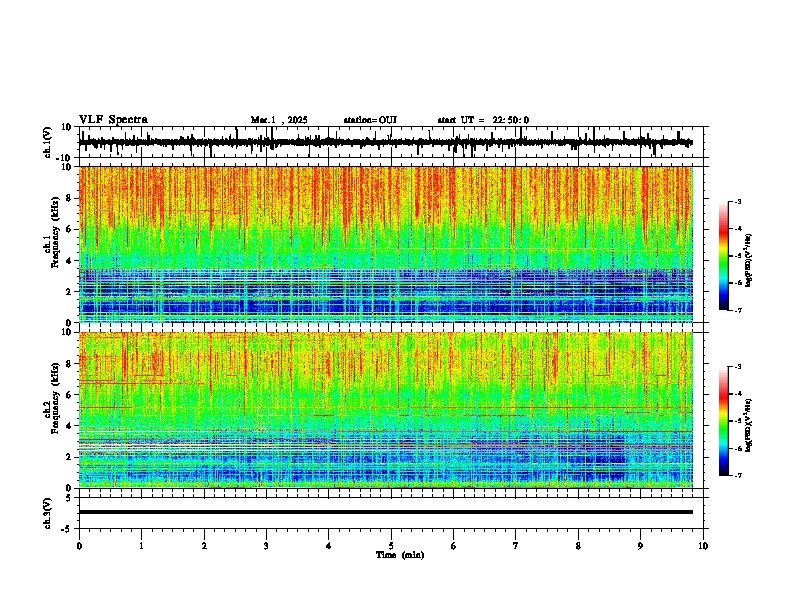Click time axis tick label "0"
The width and height of the screenshot is (792, 612).
coord(79,546)
